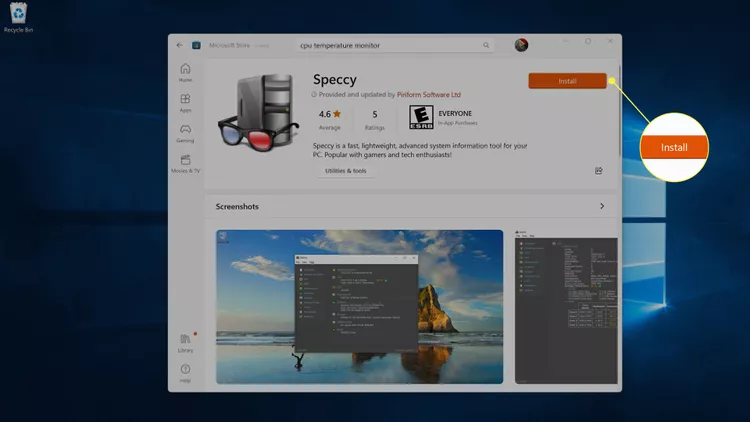750x422 pixels.
Task: Open the second dark Speccy screenshot
Action: coord(566,307)
